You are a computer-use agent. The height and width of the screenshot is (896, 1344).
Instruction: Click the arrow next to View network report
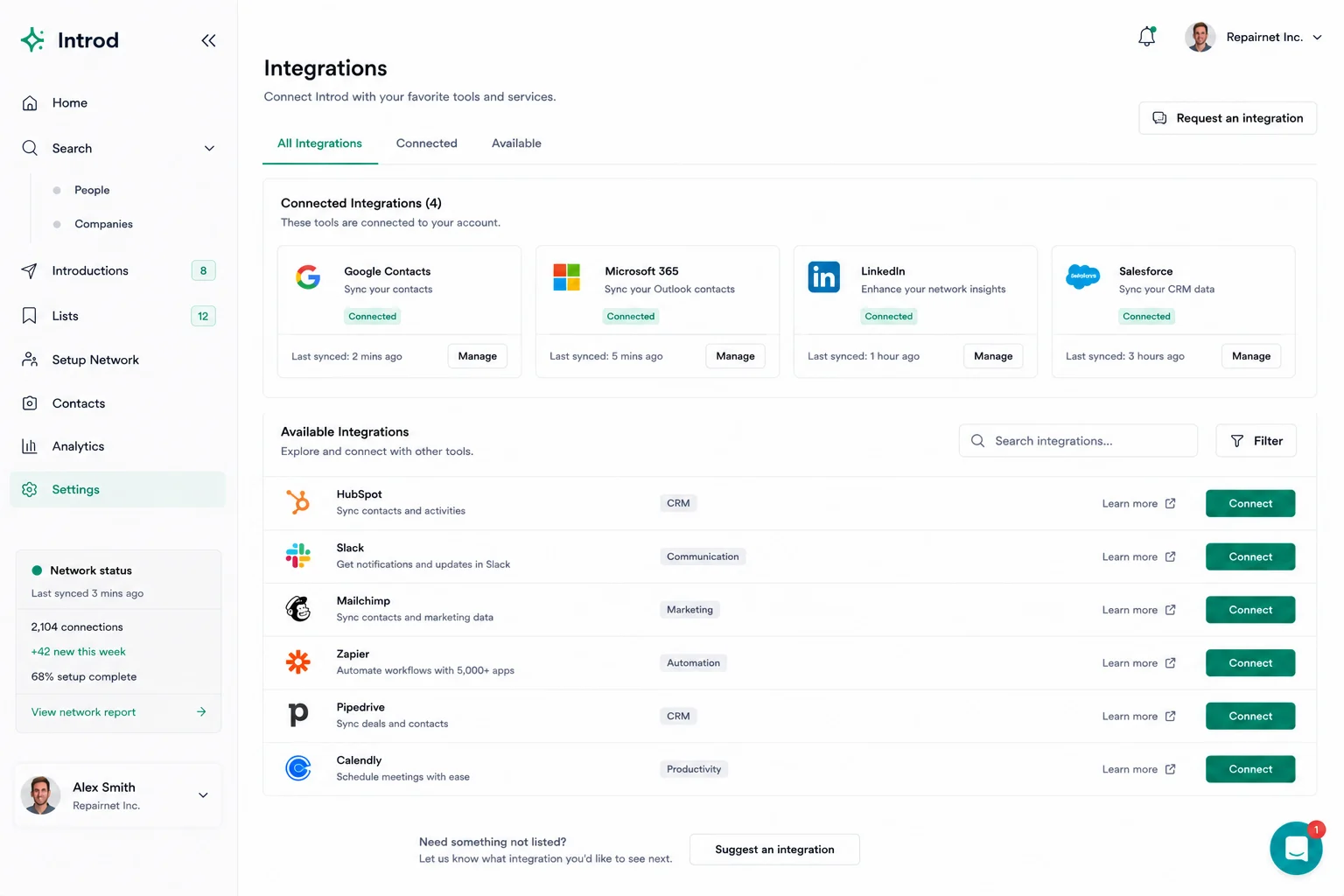pyautogui.click(x=201, y=712)
